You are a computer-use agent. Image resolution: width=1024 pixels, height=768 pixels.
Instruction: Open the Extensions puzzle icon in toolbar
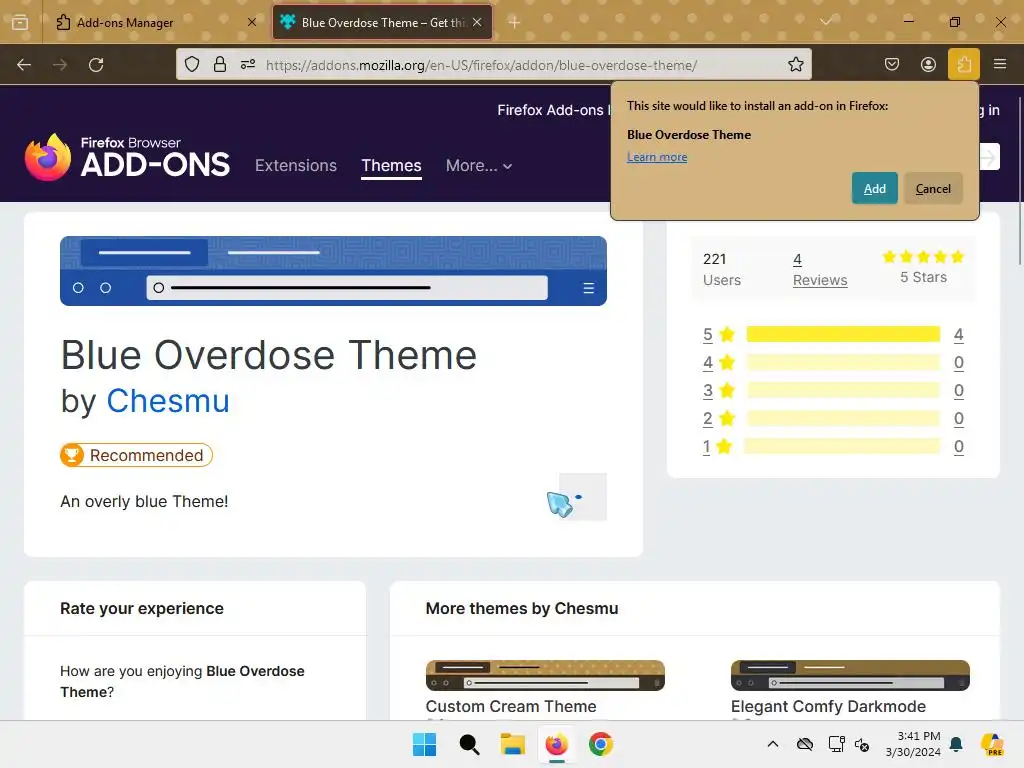(x=964, y=64)
